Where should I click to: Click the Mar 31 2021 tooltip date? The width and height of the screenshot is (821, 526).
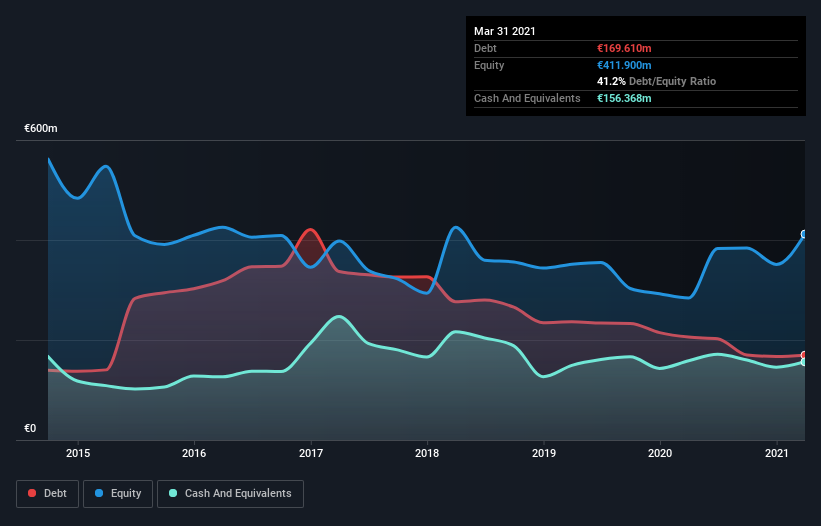pos(505,31)
